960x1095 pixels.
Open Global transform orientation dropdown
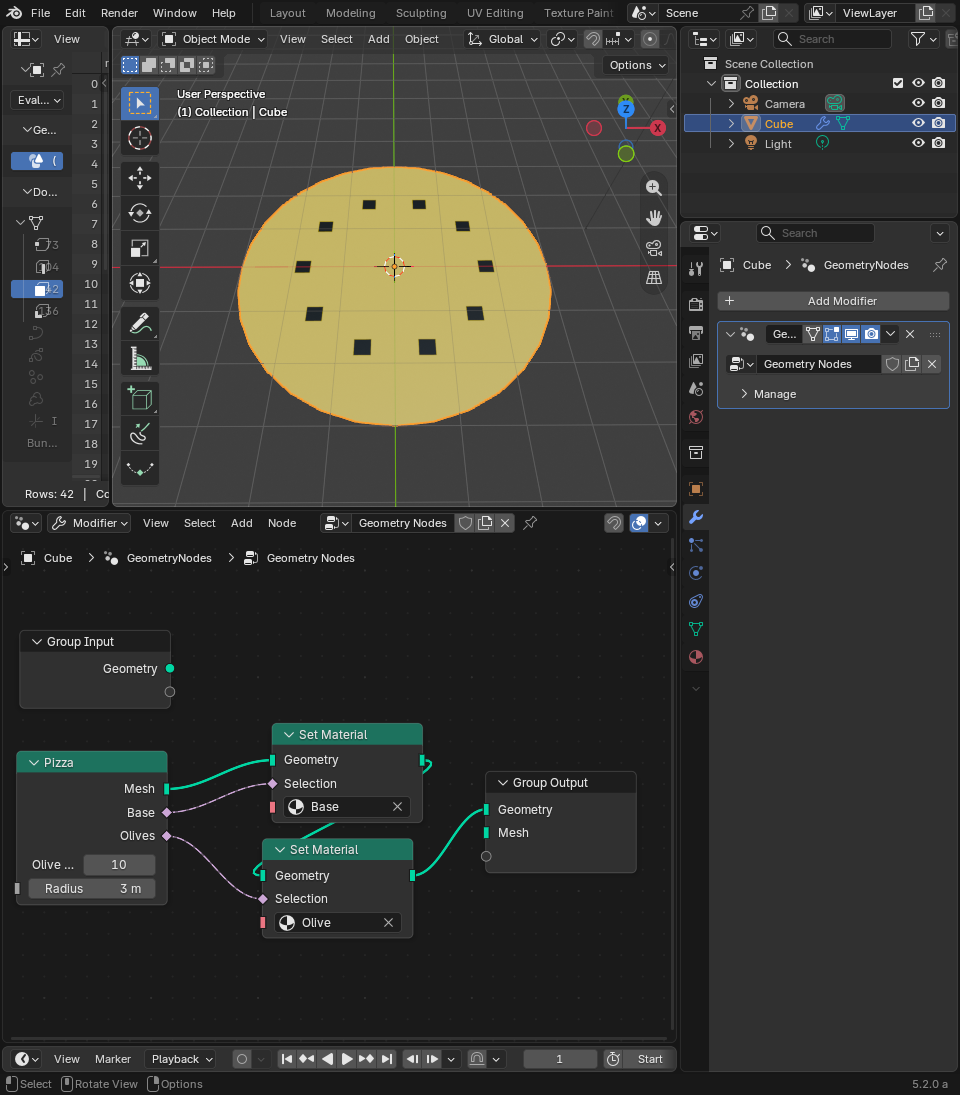point(503,39)
